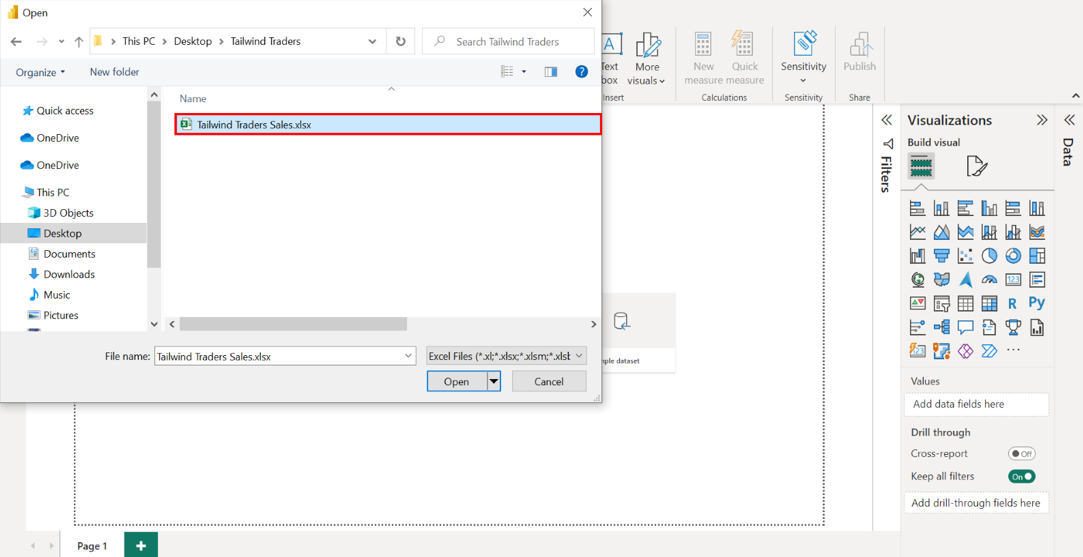
Task: Select Desktop in the navigation pane
Action: click(62, 233)
